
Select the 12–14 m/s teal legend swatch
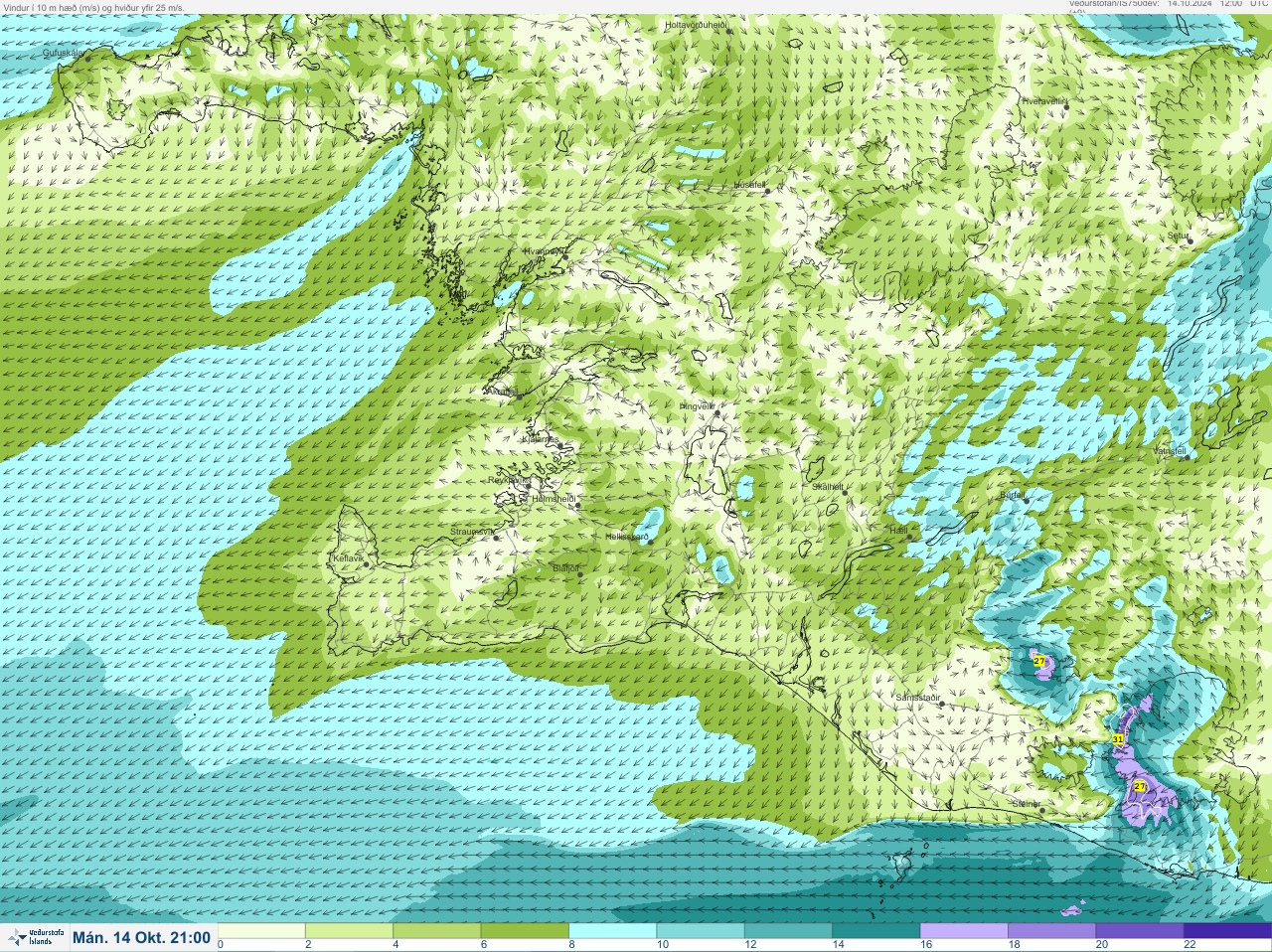[788, 931]
